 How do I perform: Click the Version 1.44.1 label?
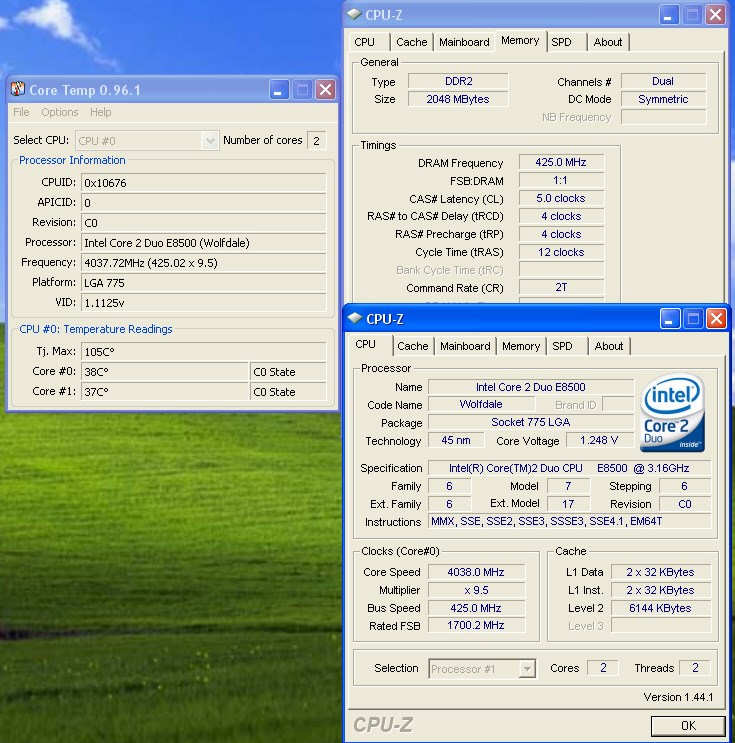point(678,697)
